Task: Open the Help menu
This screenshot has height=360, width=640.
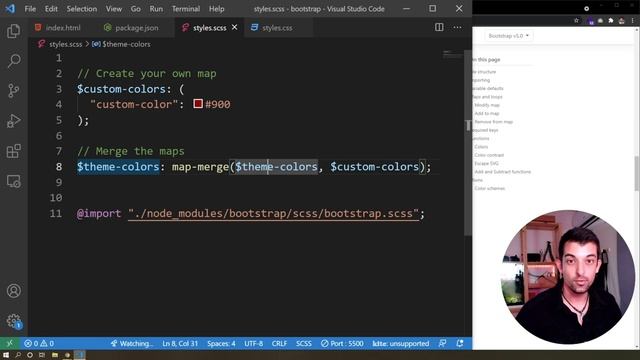Action: point(217,9)
